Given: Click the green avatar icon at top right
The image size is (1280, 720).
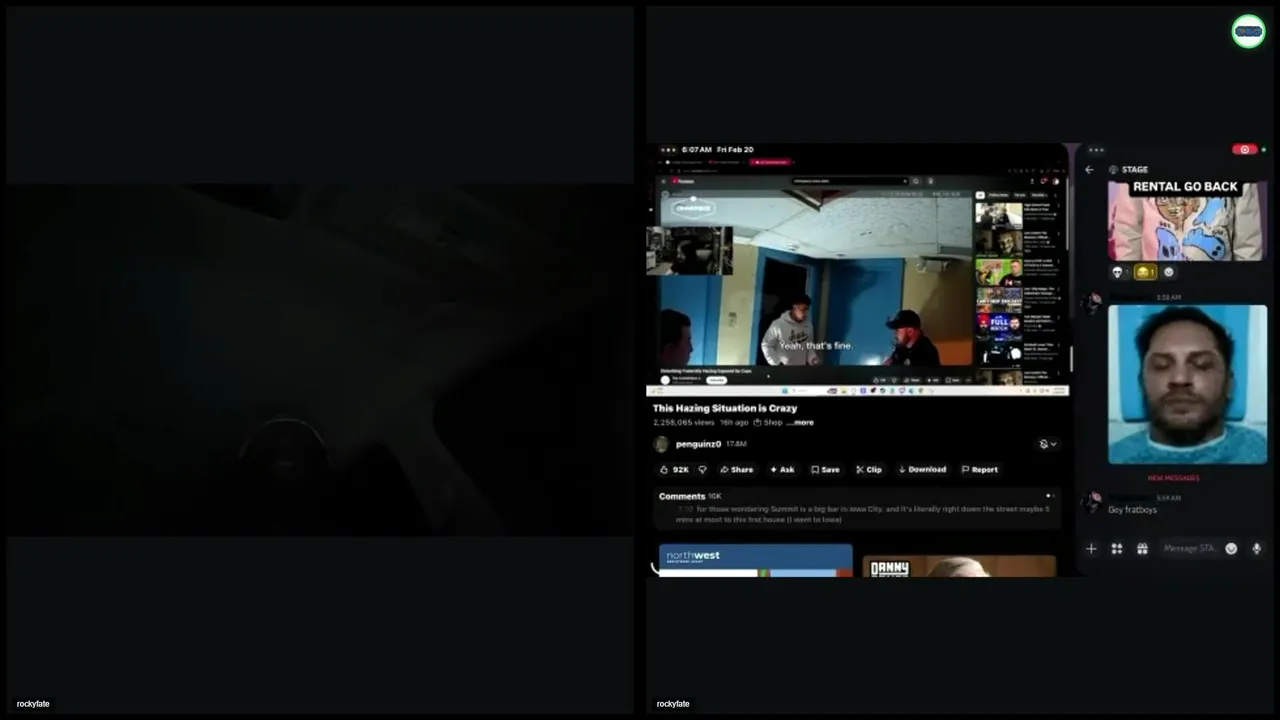Looking at the screenshot, I should tap(1248, 31).
